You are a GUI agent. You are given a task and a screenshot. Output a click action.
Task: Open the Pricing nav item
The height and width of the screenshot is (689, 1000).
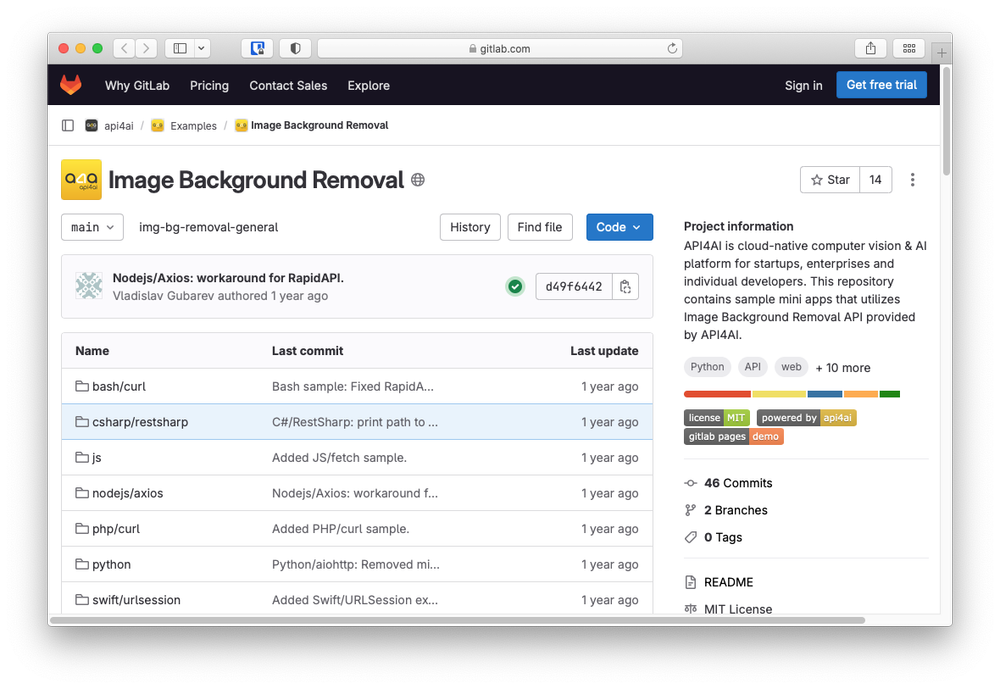(209, 86)
